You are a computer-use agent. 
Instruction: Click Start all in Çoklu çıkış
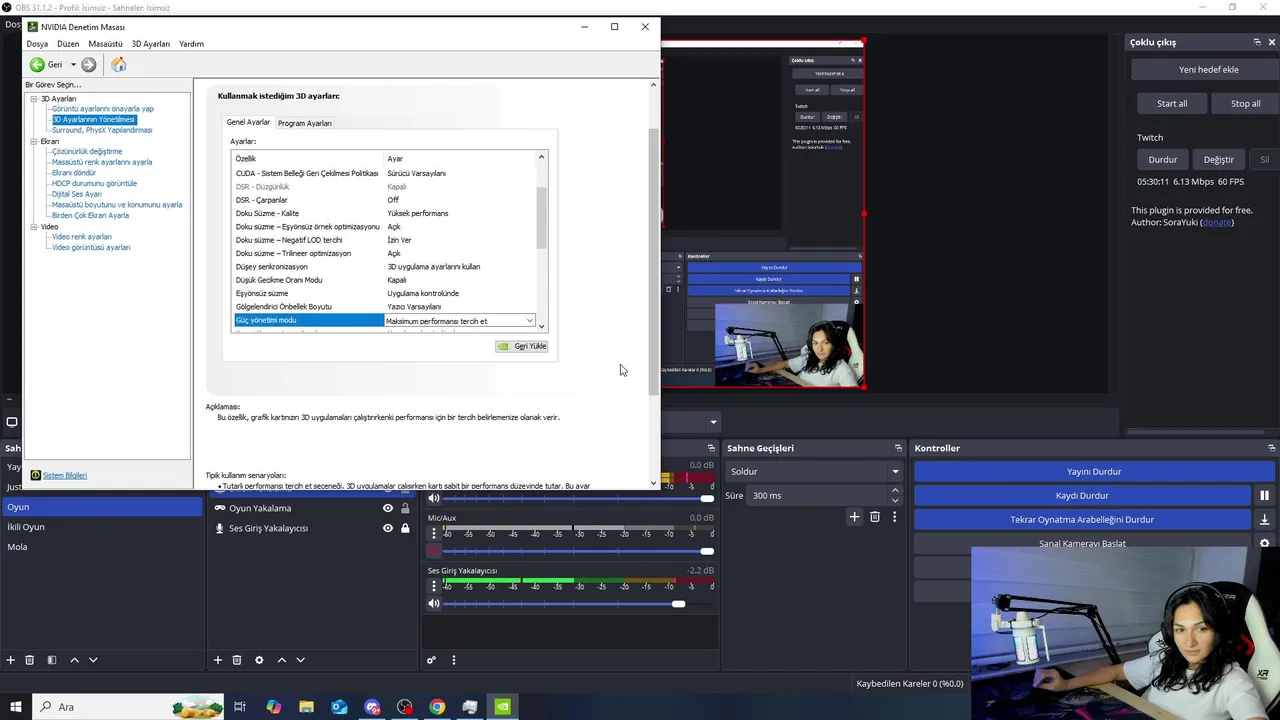tap(1172, 103)
